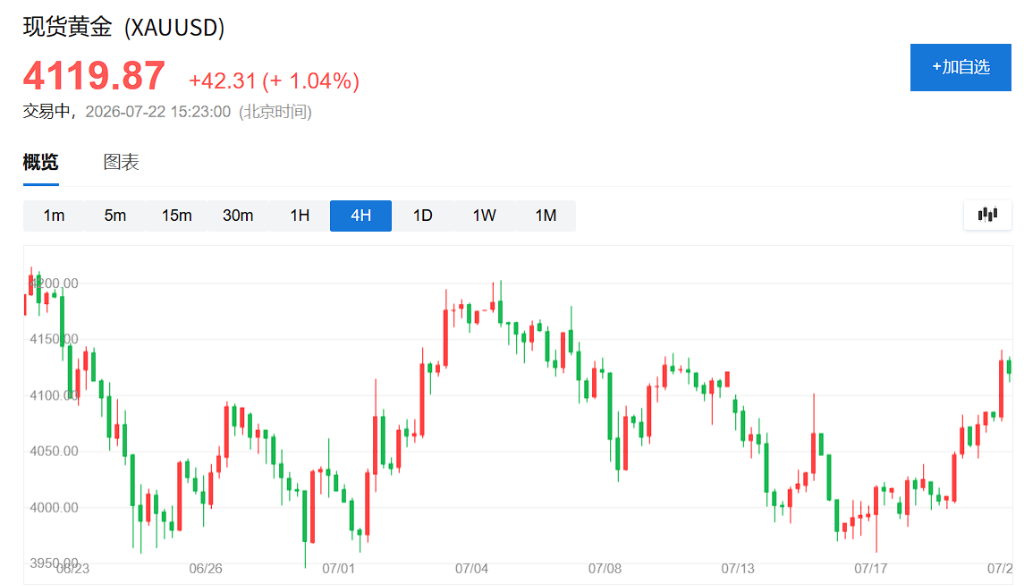
Task: Click the 07/04 date marker on axis
Action: 472,568
